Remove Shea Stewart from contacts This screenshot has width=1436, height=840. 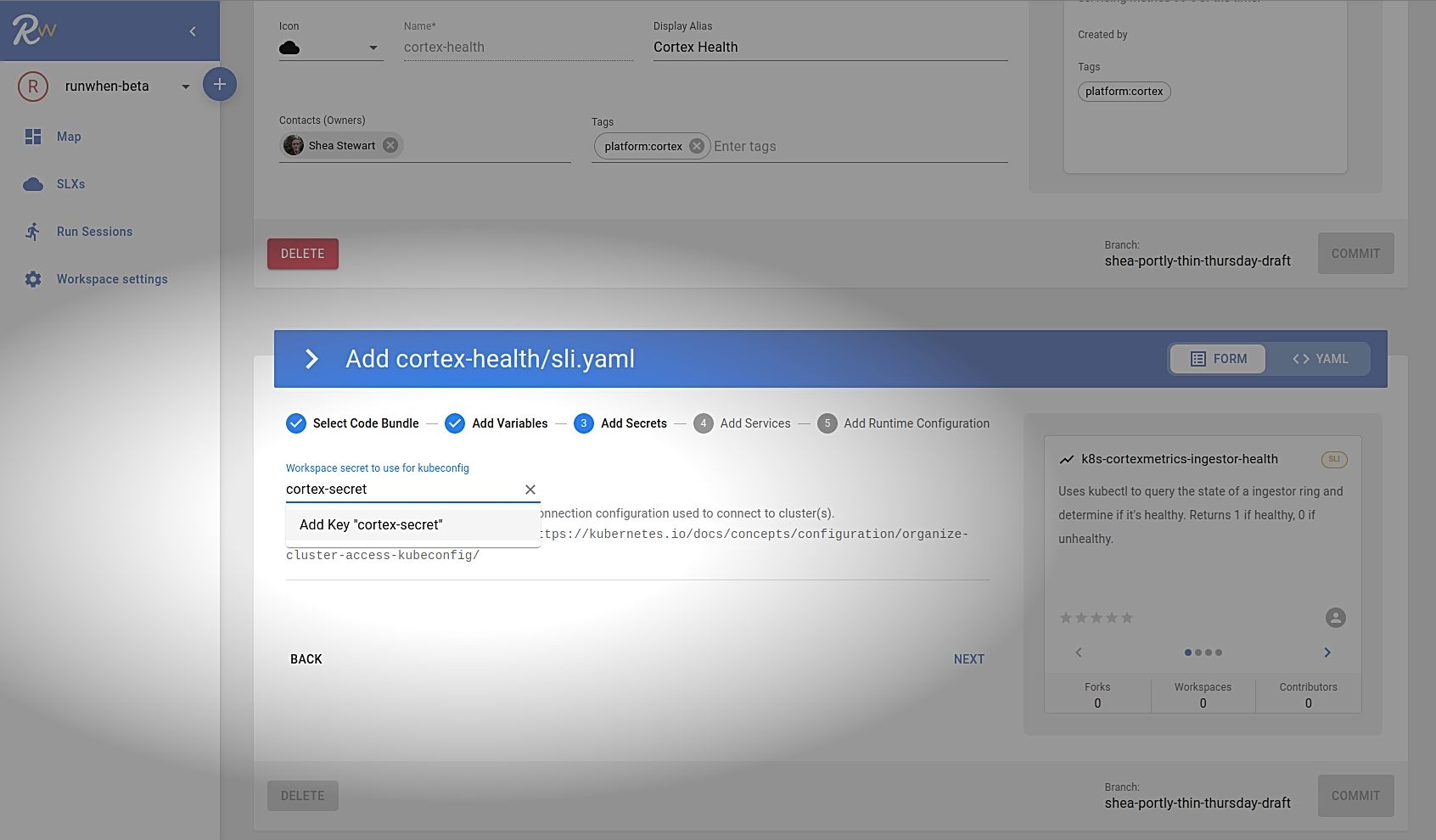tap(390, 145)
